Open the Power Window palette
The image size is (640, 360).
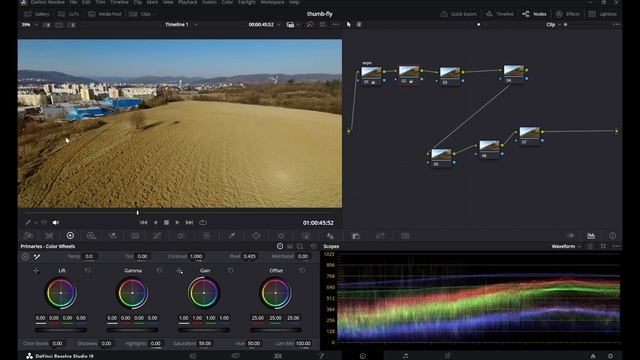pyautogui.click(x=256, y=236)
